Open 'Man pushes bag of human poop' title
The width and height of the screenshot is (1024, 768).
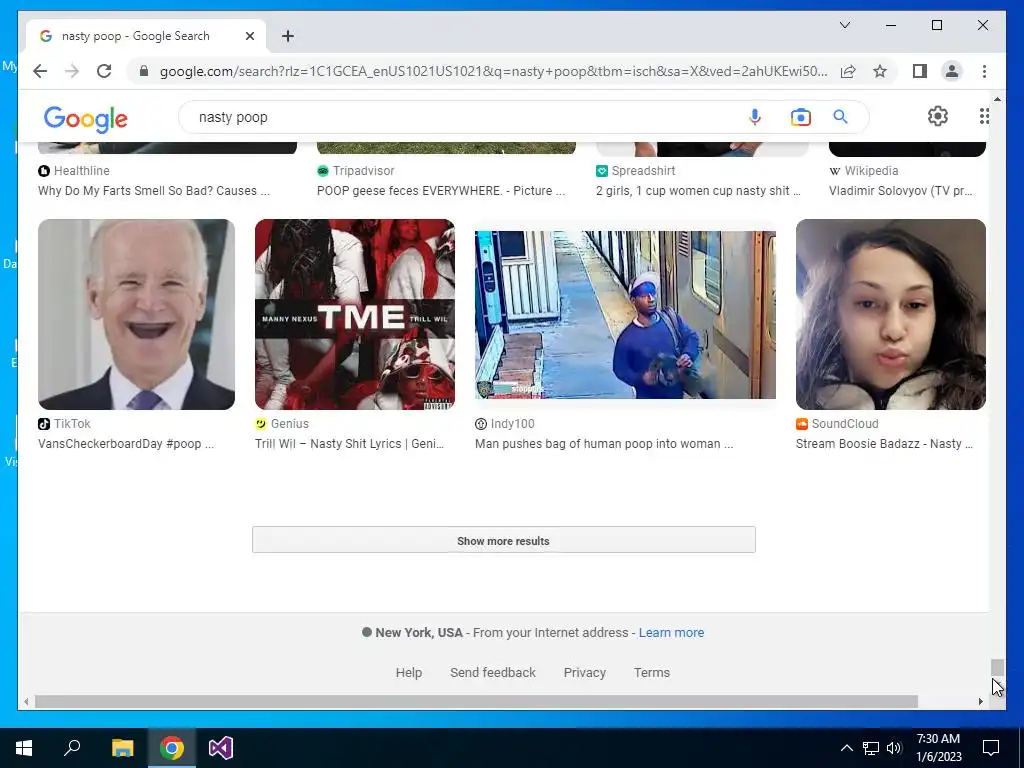point(604,443)
